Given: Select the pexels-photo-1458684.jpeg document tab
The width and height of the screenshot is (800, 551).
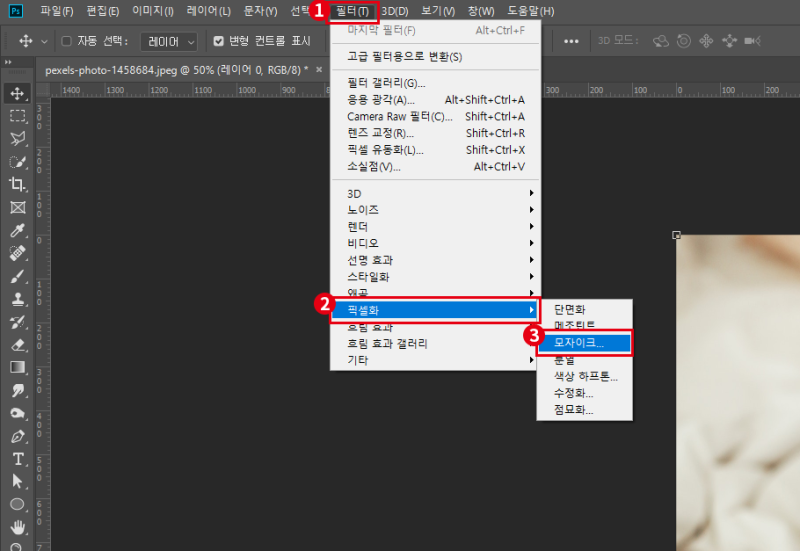Looking at the screenshot, I should pyautogui.click(x=177, y=70).
